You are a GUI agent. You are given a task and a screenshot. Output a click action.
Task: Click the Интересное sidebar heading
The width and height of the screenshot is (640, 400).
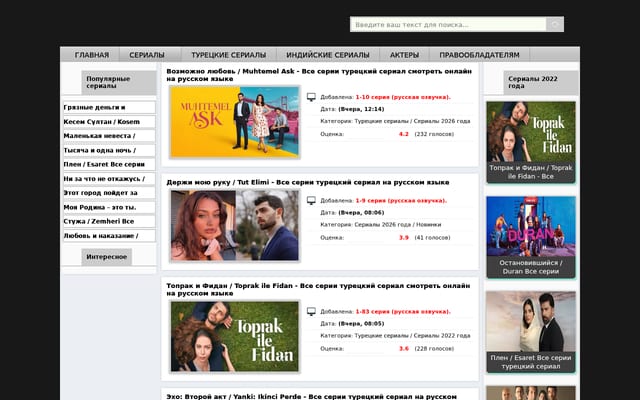coord(107,257)
